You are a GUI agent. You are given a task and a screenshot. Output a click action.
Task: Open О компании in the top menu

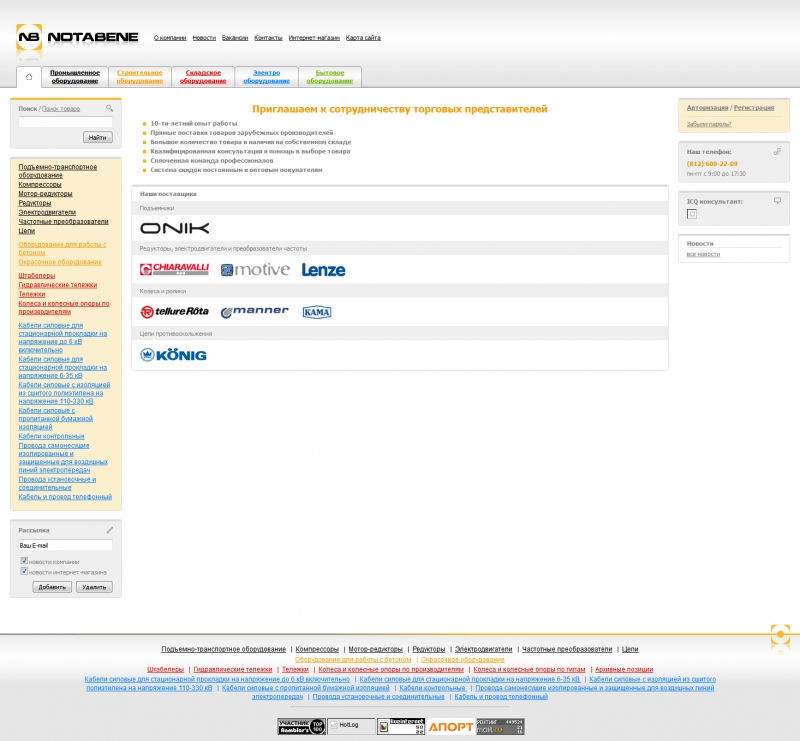[x=170, y=38]
